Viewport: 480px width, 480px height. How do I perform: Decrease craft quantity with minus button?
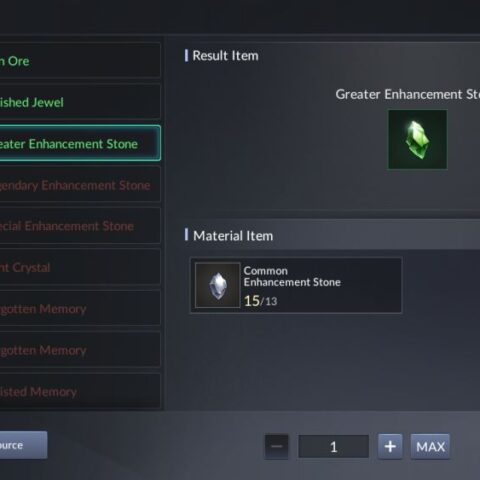click(276, 446)
